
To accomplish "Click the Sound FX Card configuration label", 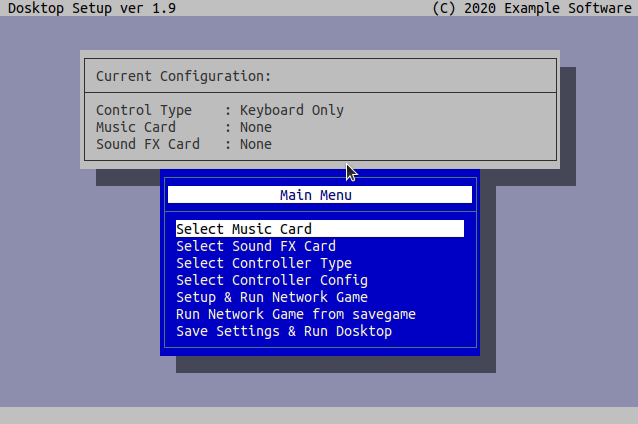I will 148,144.
